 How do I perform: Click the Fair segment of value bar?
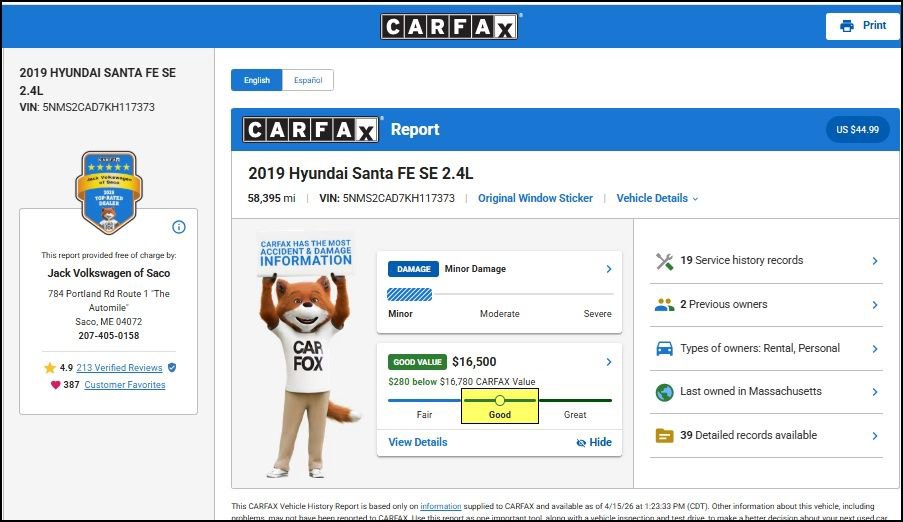click(x=424, y=400)
